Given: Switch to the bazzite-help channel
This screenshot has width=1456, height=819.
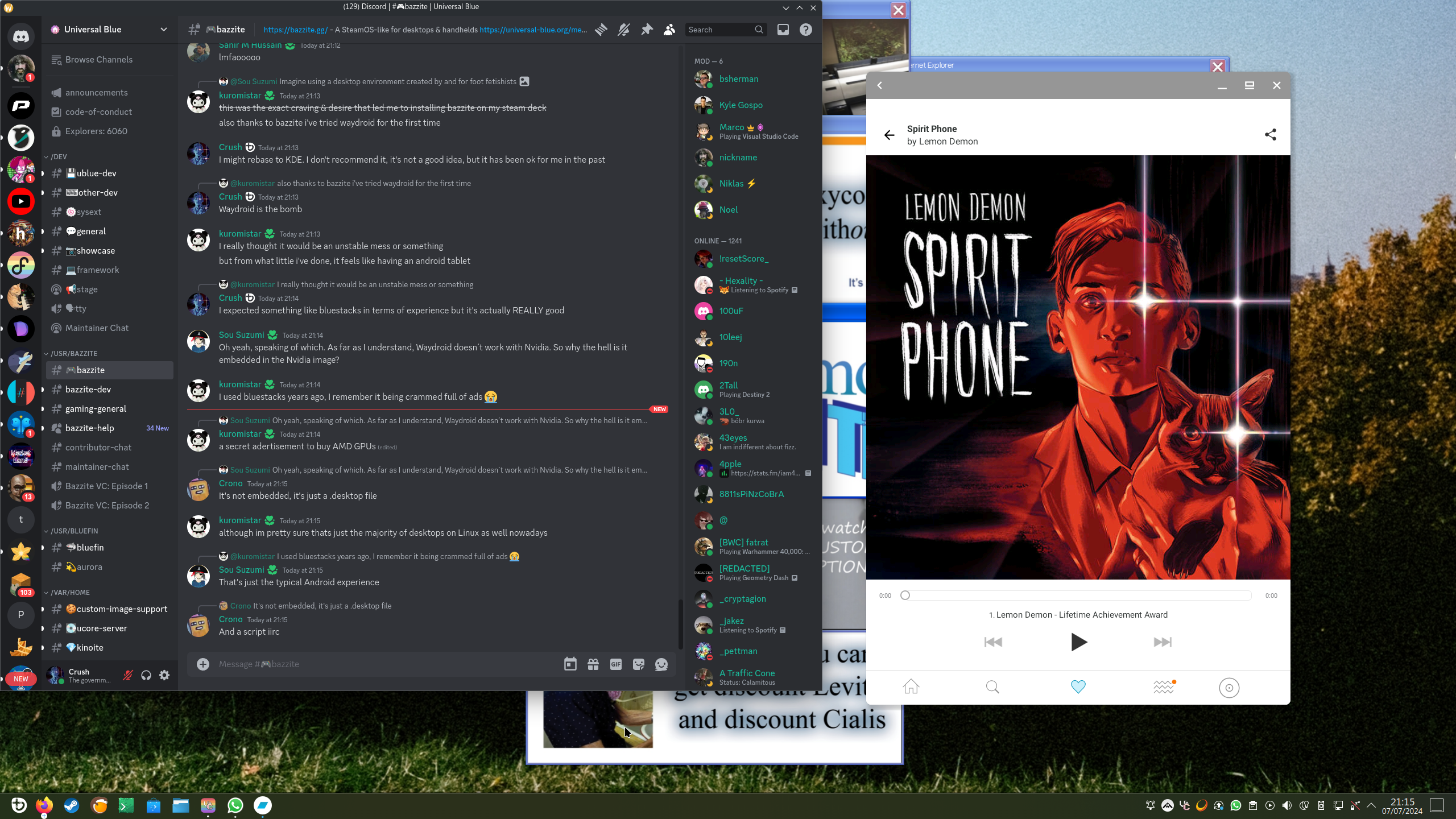Looking at the screenshot, I should tap(90, 428).
